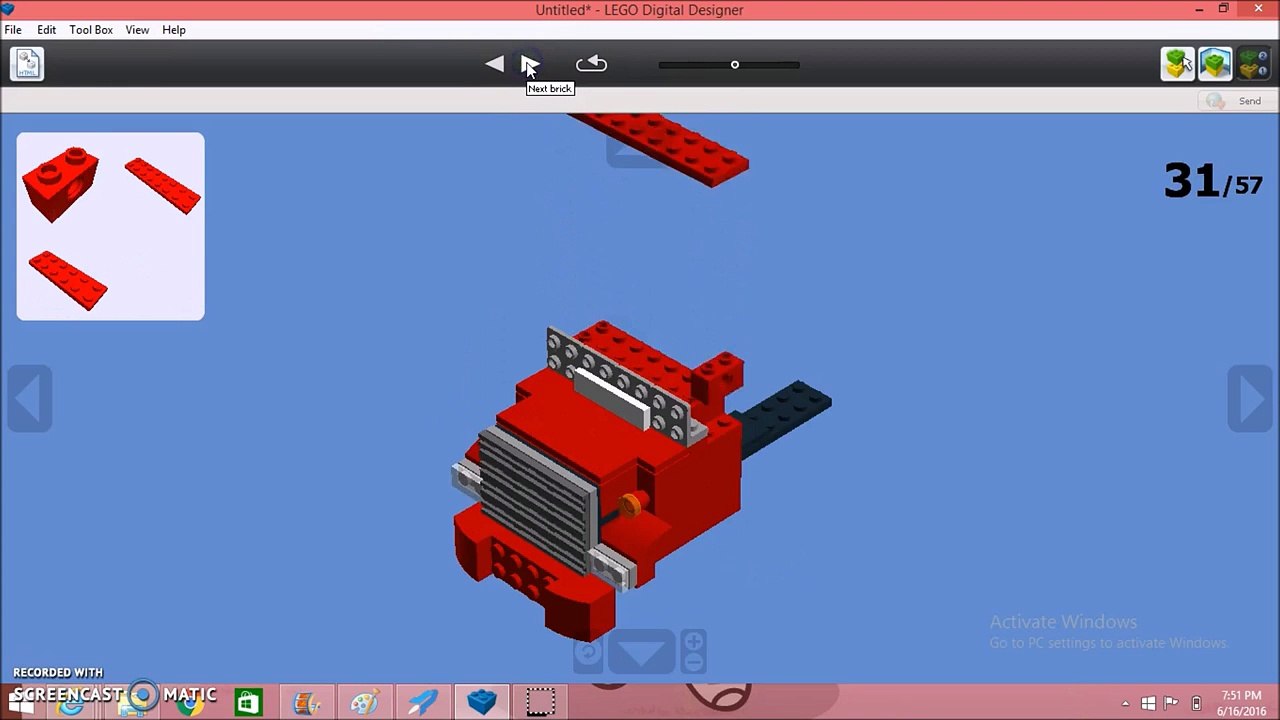Go to the previous brick step
The height and width of the screenshot is (720, 1280).
495,64
